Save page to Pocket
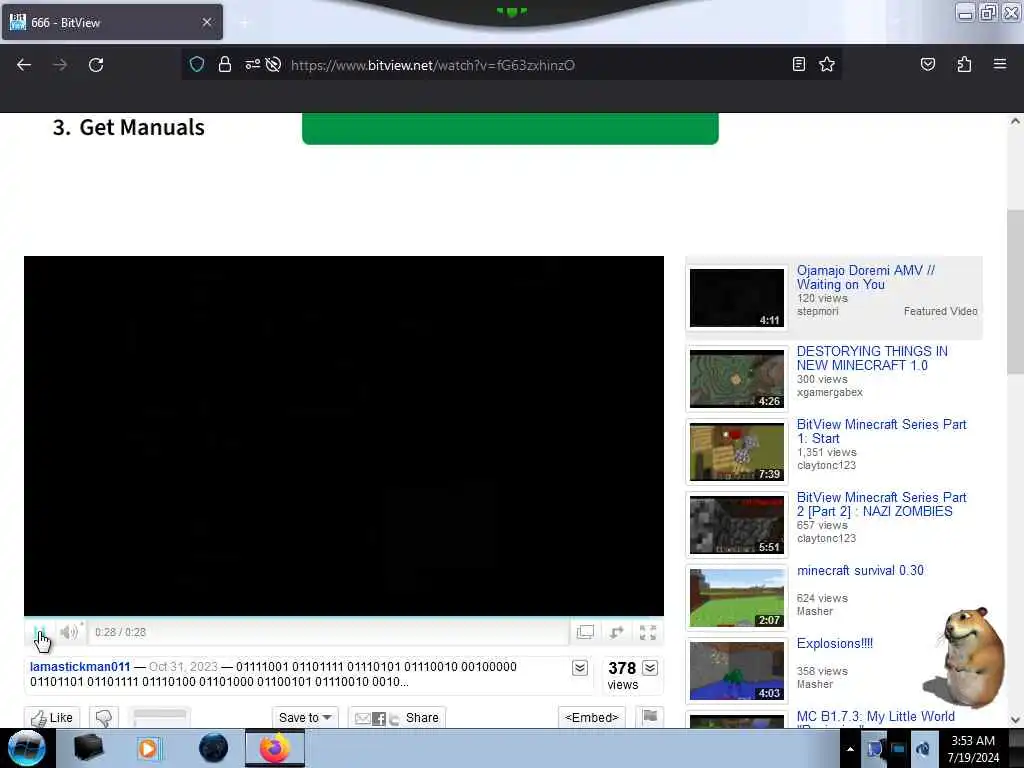This screenshot has height=768, width=1024. coord(927,64)
